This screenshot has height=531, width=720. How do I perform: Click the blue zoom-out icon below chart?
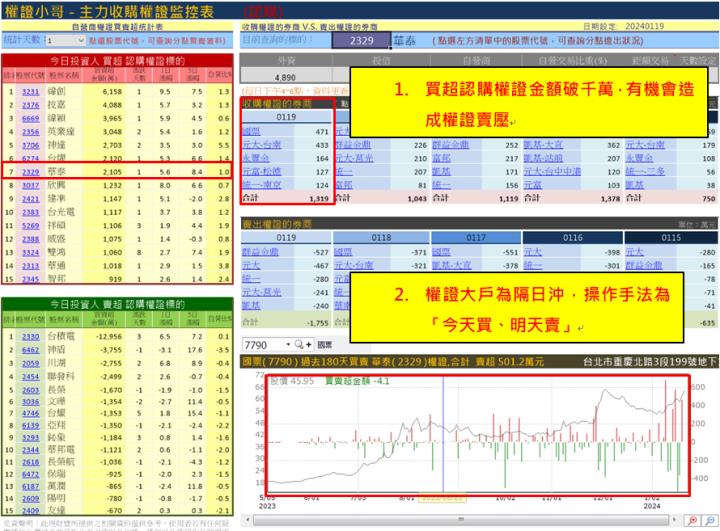[710, 520]
